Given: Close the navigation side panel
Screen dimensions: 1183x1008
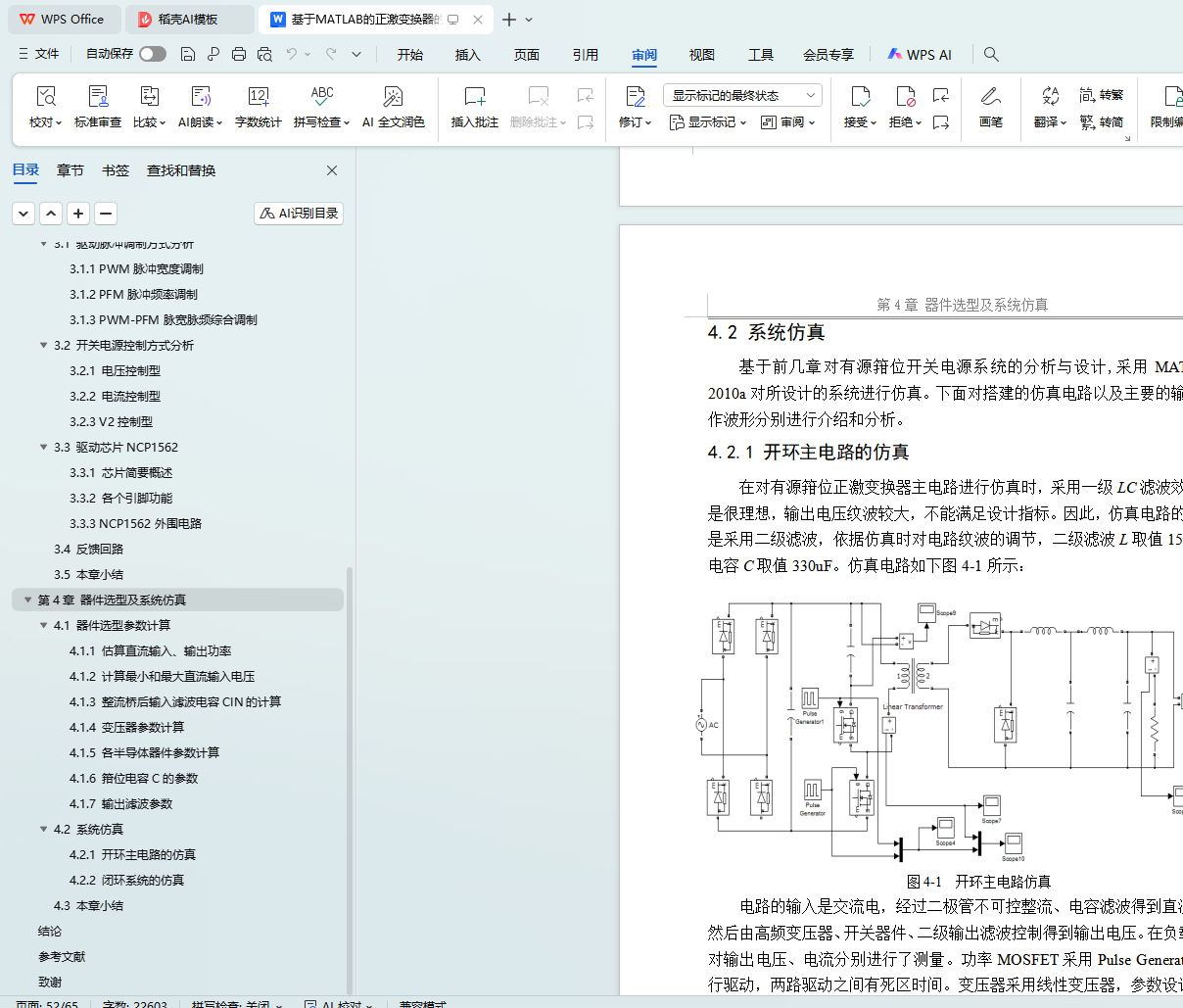Looking at the screenshot, I should 332,170.
